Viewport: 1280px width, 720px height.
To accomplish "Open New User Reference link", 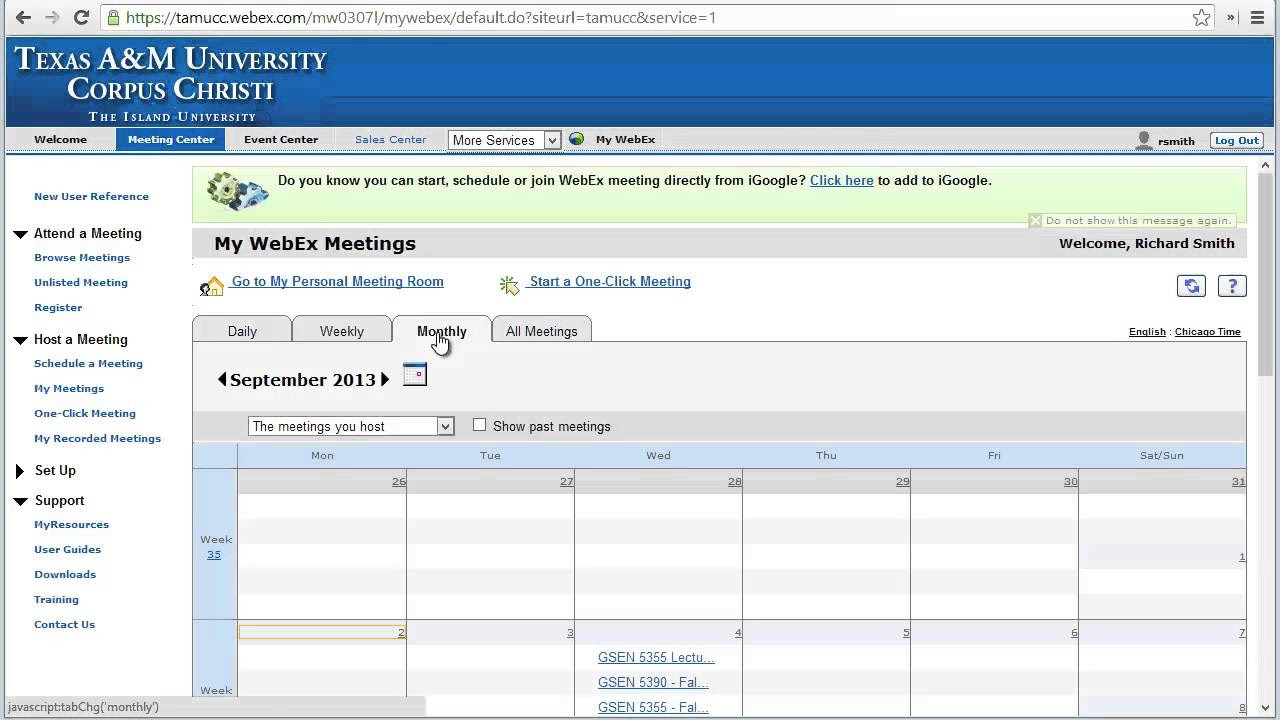I will pos(91,197).
